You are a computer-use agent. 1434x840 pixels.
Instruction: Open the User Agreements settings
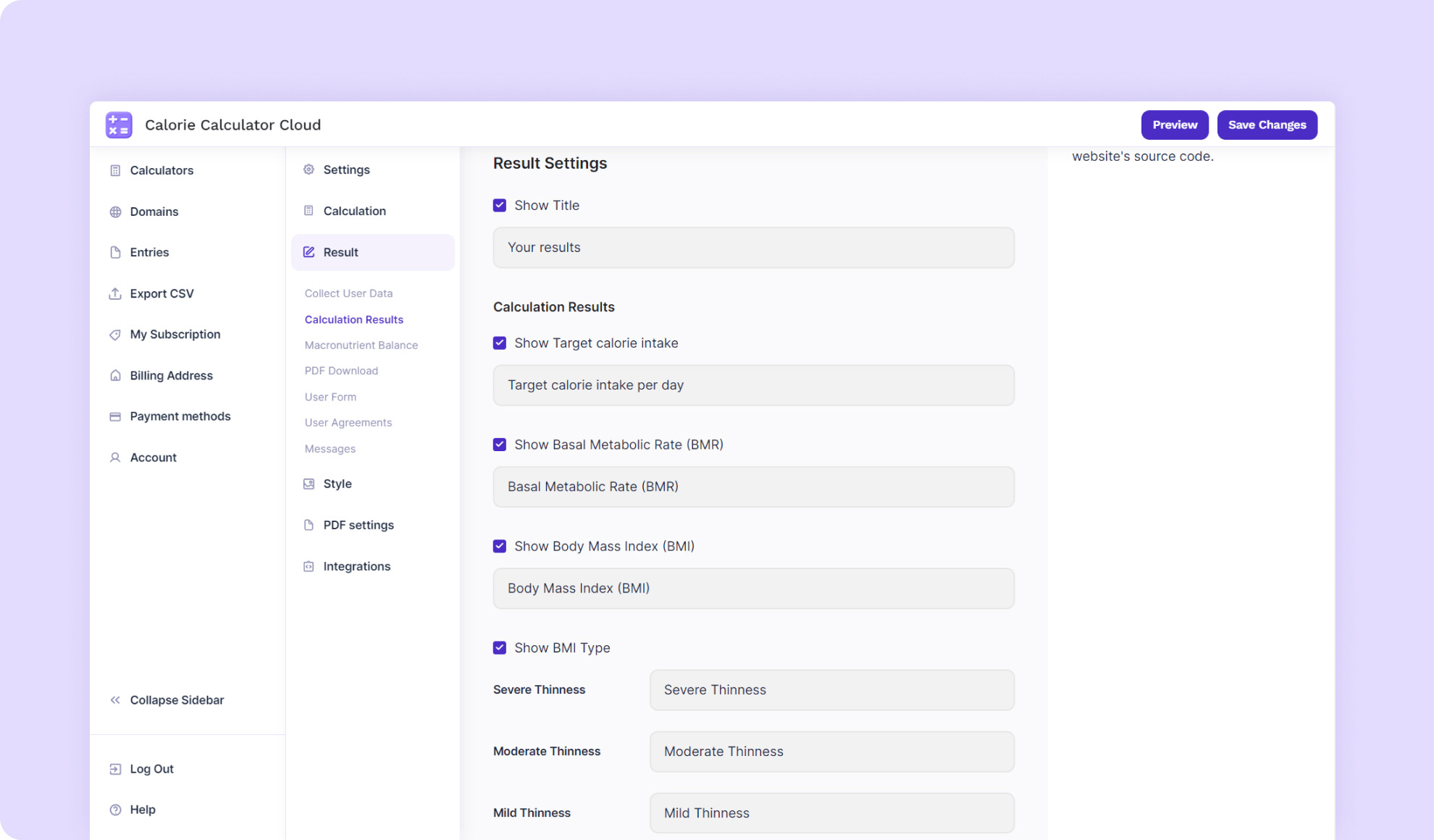click(348, 422)
